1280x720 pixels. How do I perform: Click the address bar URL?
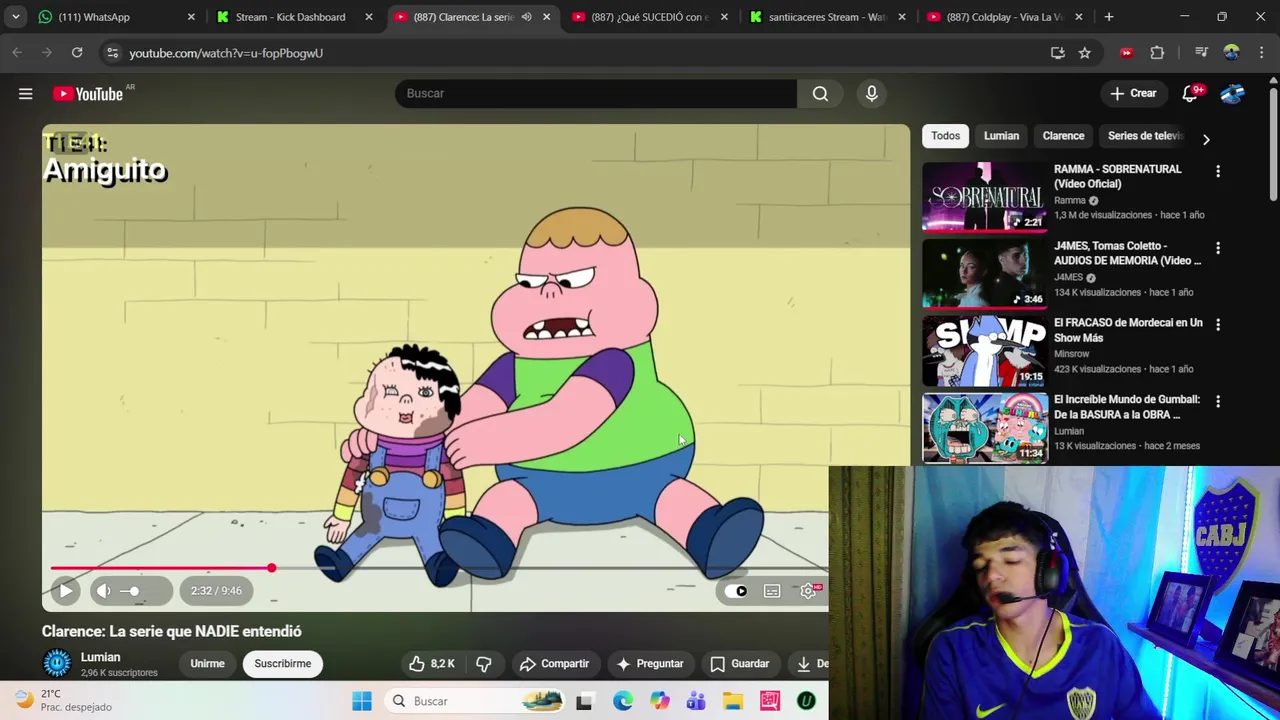(x=226, y=53)
